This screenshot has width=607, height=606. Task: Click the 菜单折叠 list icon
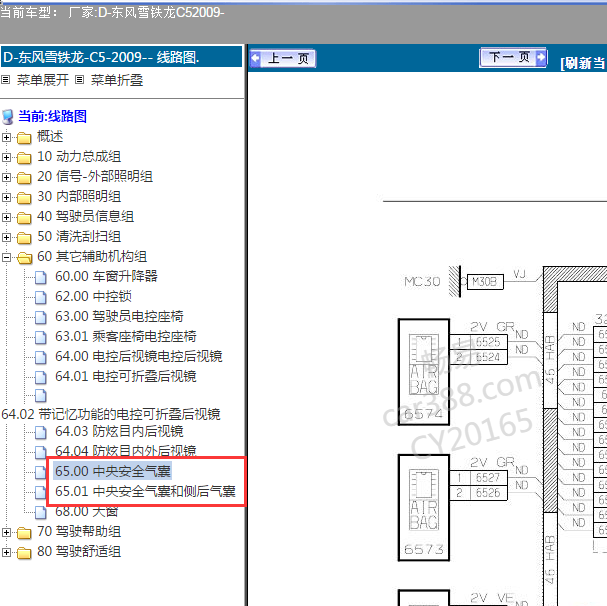point(79,80)
